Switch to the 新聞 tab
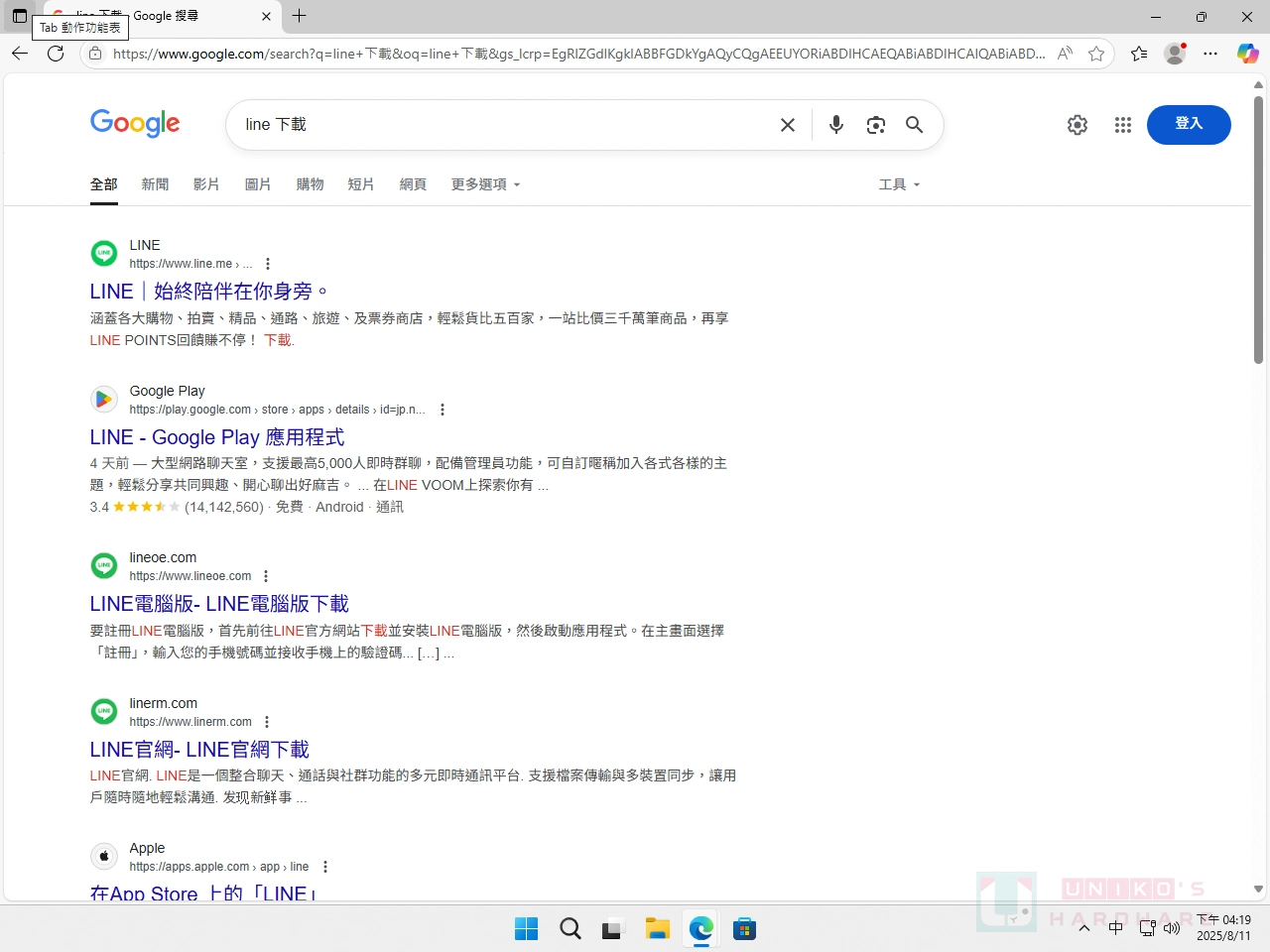 click(155, 184)
